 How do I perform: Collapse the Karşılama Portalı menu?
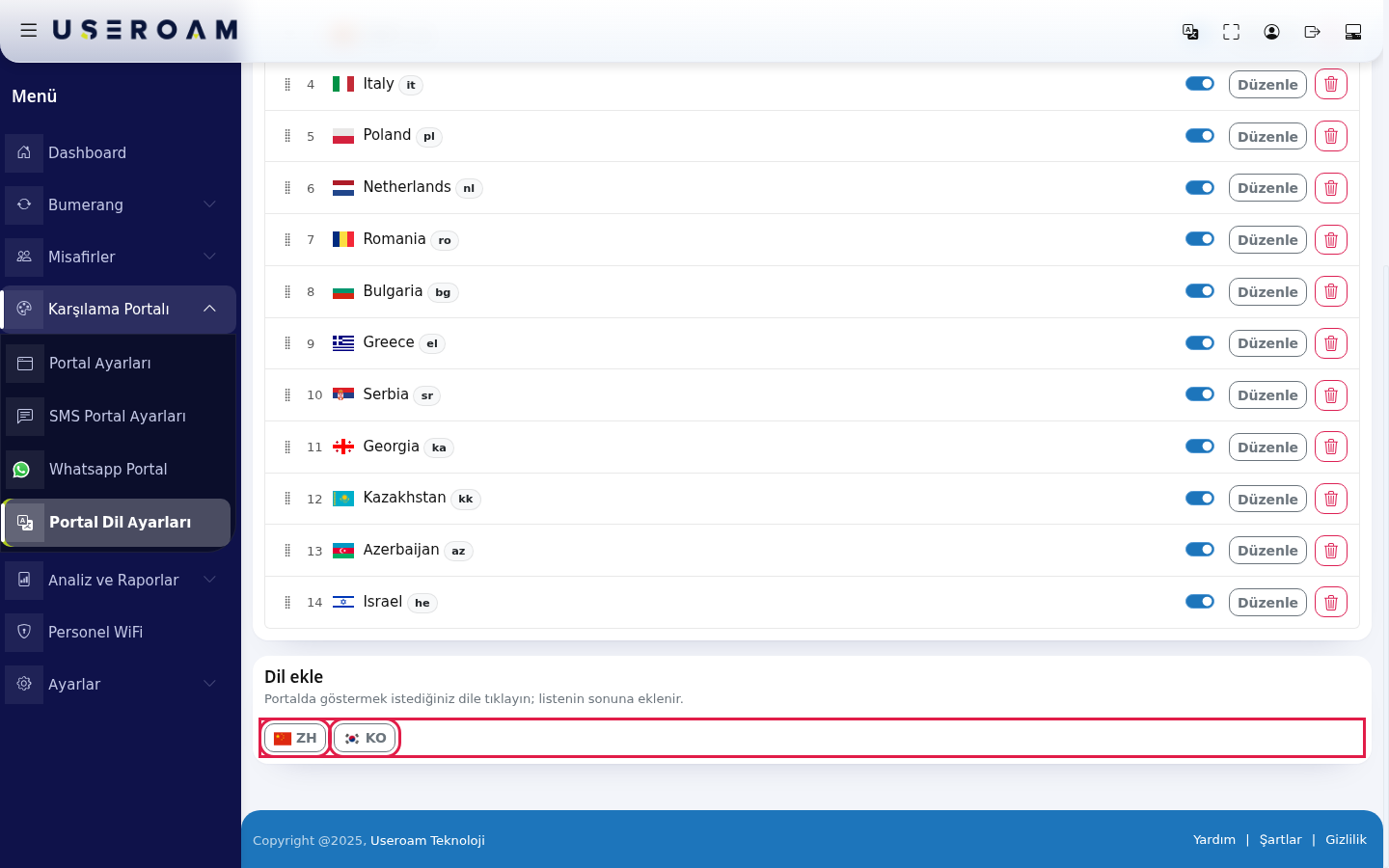[118, 309]
